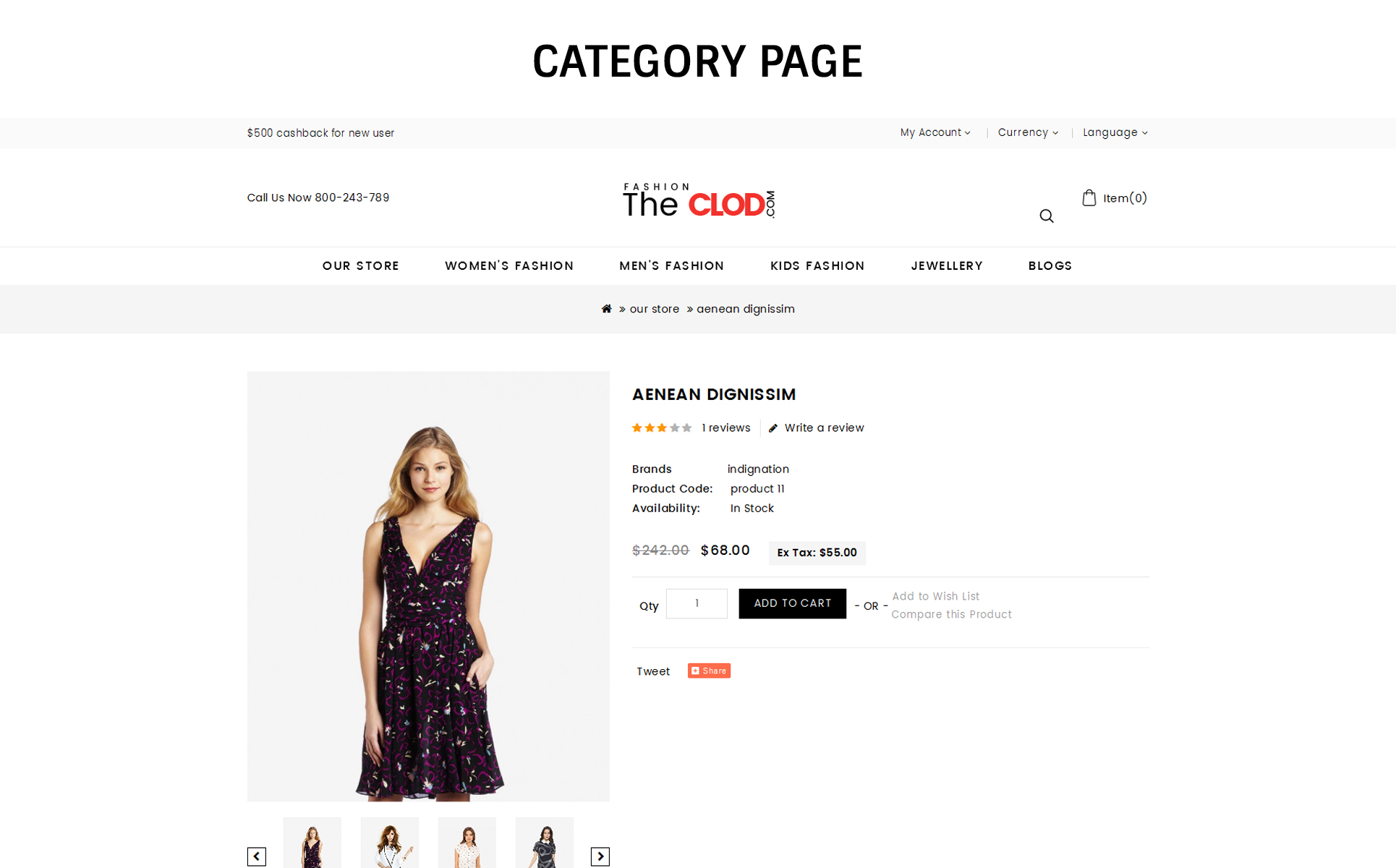Viewport: 1396px width, 868px height.
Task: Open the Language dropdown
Action: click(x=1115, y=132)
